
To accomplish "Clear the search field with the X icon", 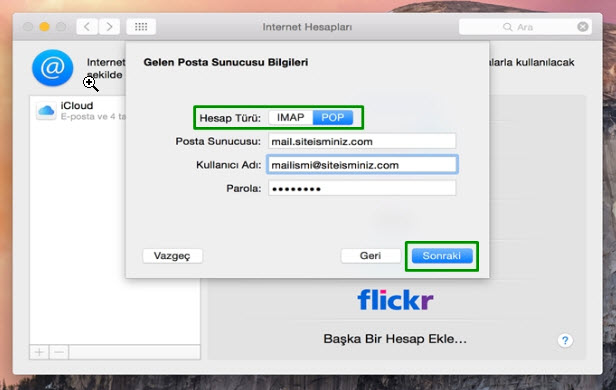I will 583,27.
